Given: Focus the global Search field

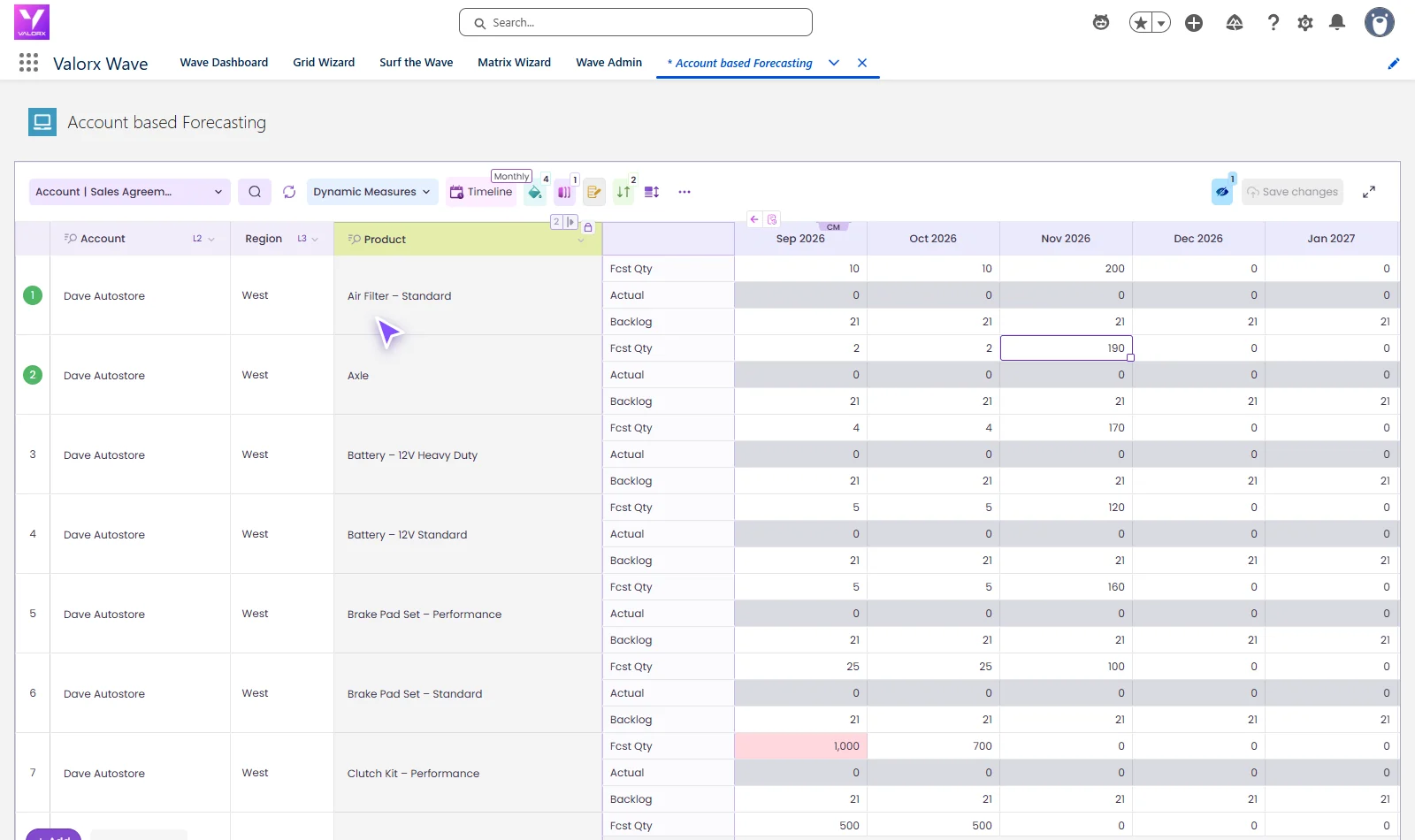Looking at the screenshot, I should (636, 22).
